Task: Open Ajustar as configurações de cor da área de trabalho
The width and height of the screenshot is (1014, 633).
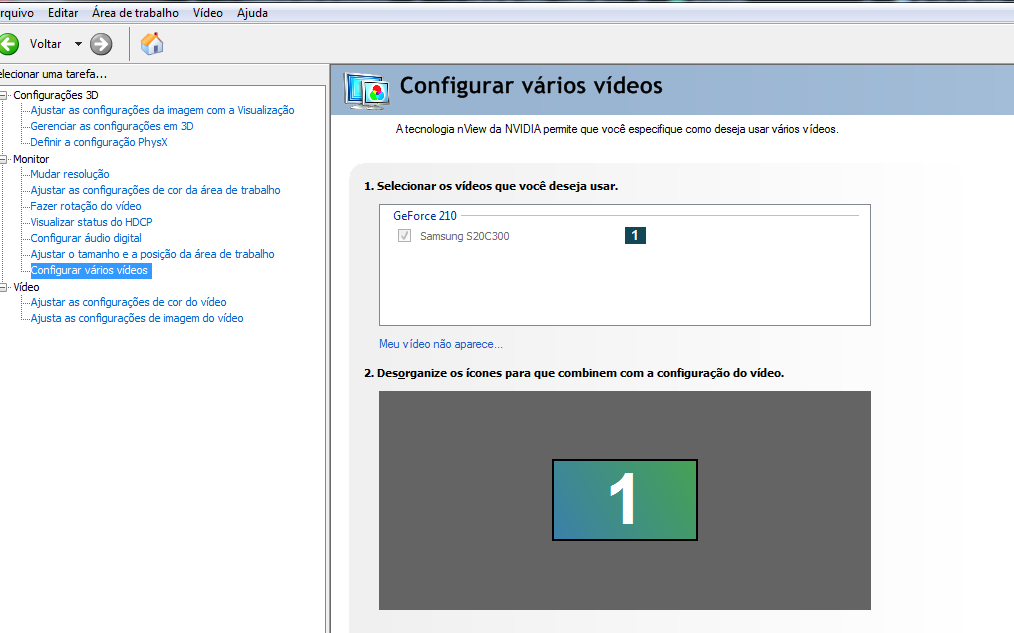Action: click(x=155, y=190)
